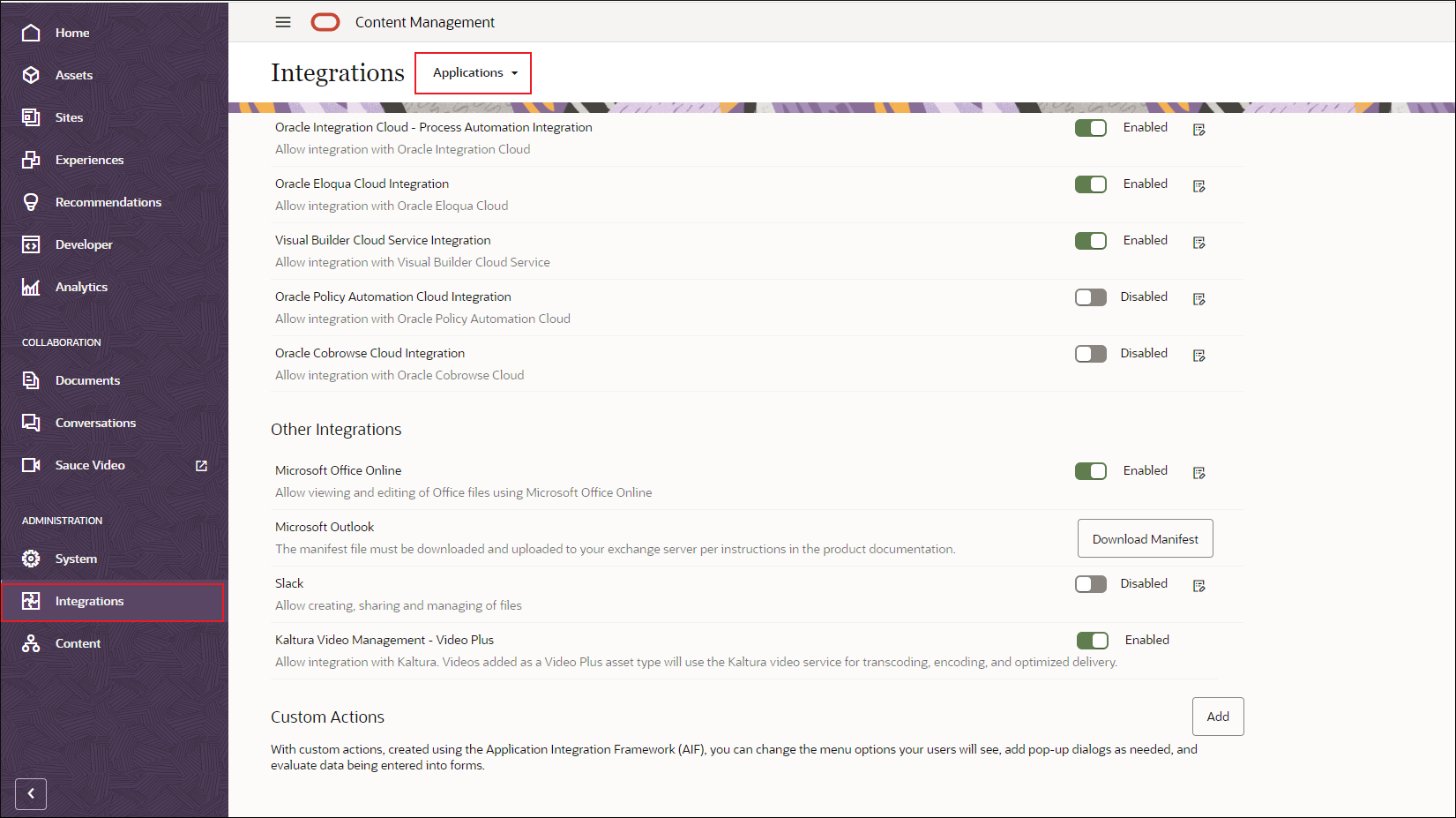Click the Integrations page heading
The height and width of the screenshot is (818, 1456).
338,72
